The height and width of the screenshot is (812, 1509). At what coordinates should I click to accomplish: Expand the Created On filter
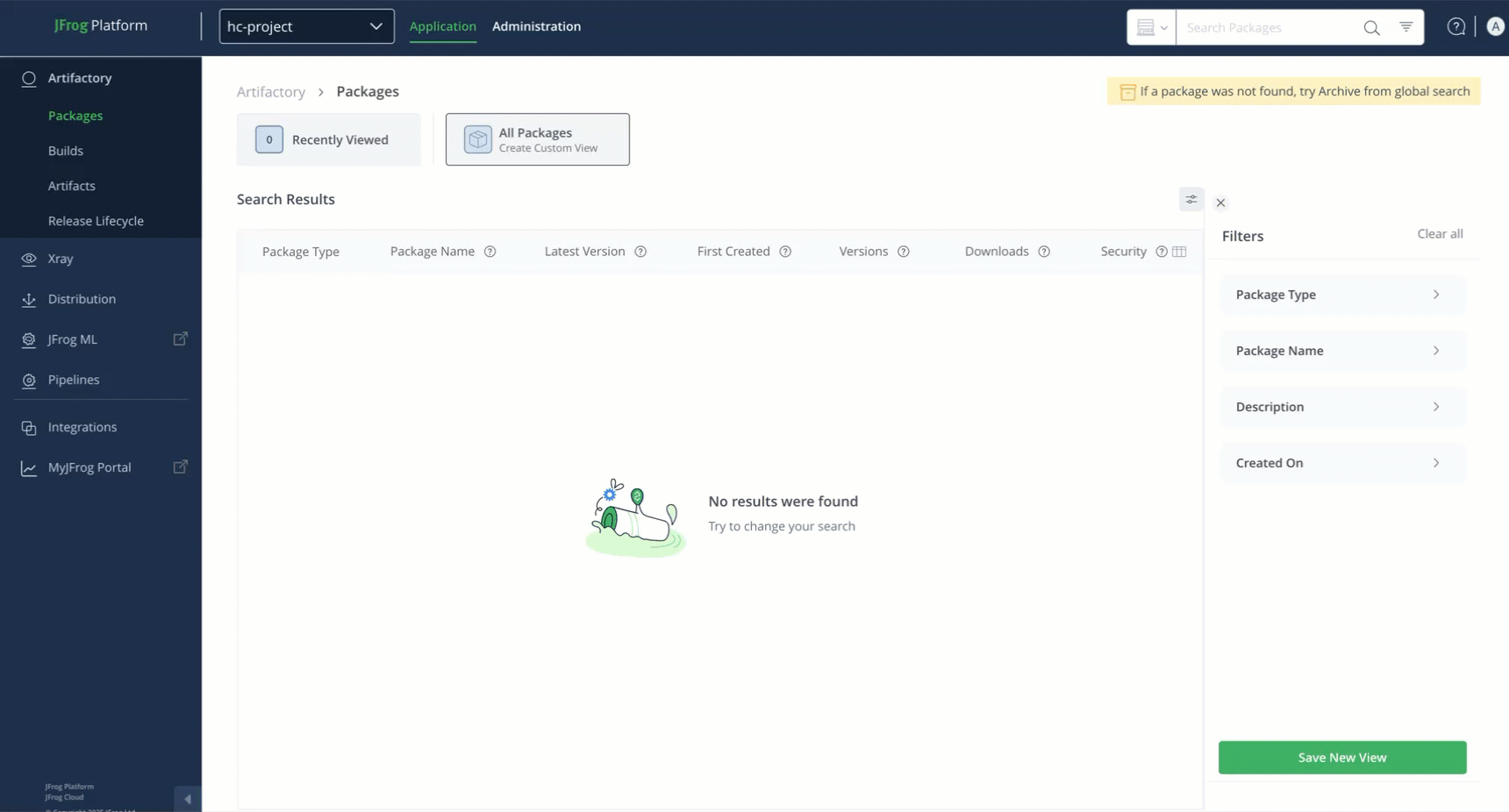(1341, 462)
